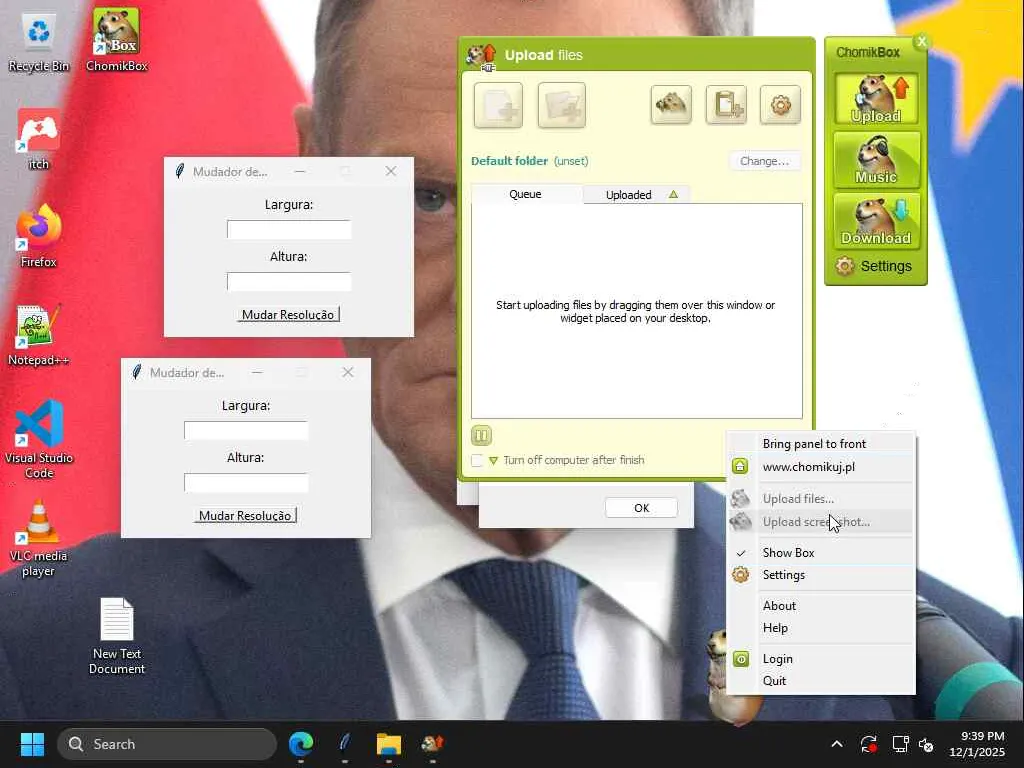Image resolution: width=1024 pixels, height=768 pixels.
Task: Select Bring panel to front menu item
Action: [x=820, y=443]
